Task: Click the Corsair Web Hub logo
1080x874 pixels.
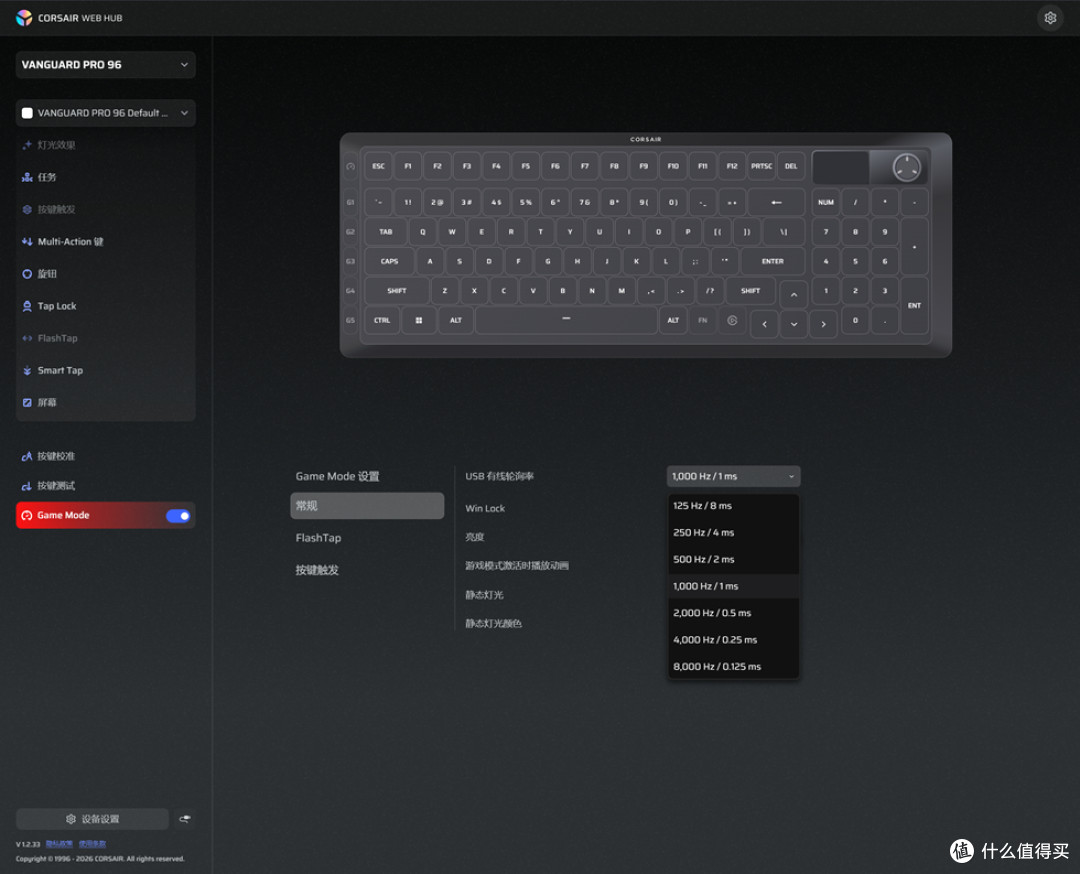Action: [x=24, y=18]
